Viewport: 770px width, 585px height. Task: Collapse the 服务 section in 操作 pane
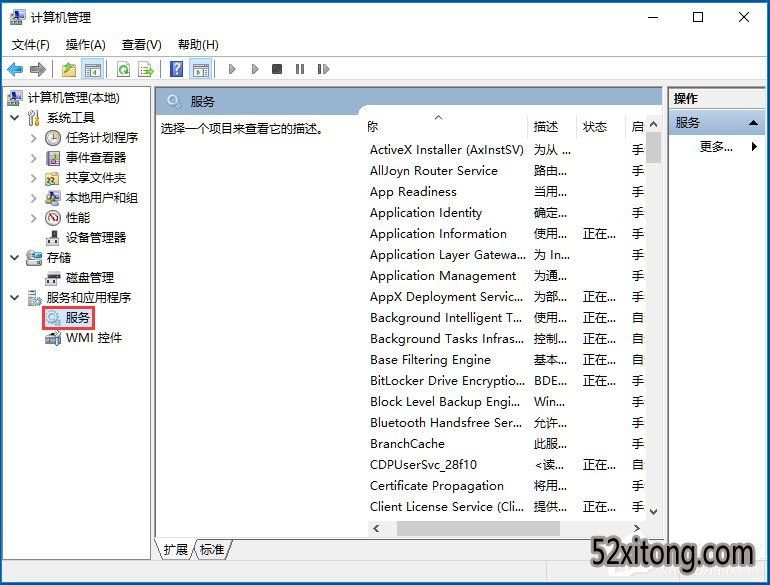(753, 123)
